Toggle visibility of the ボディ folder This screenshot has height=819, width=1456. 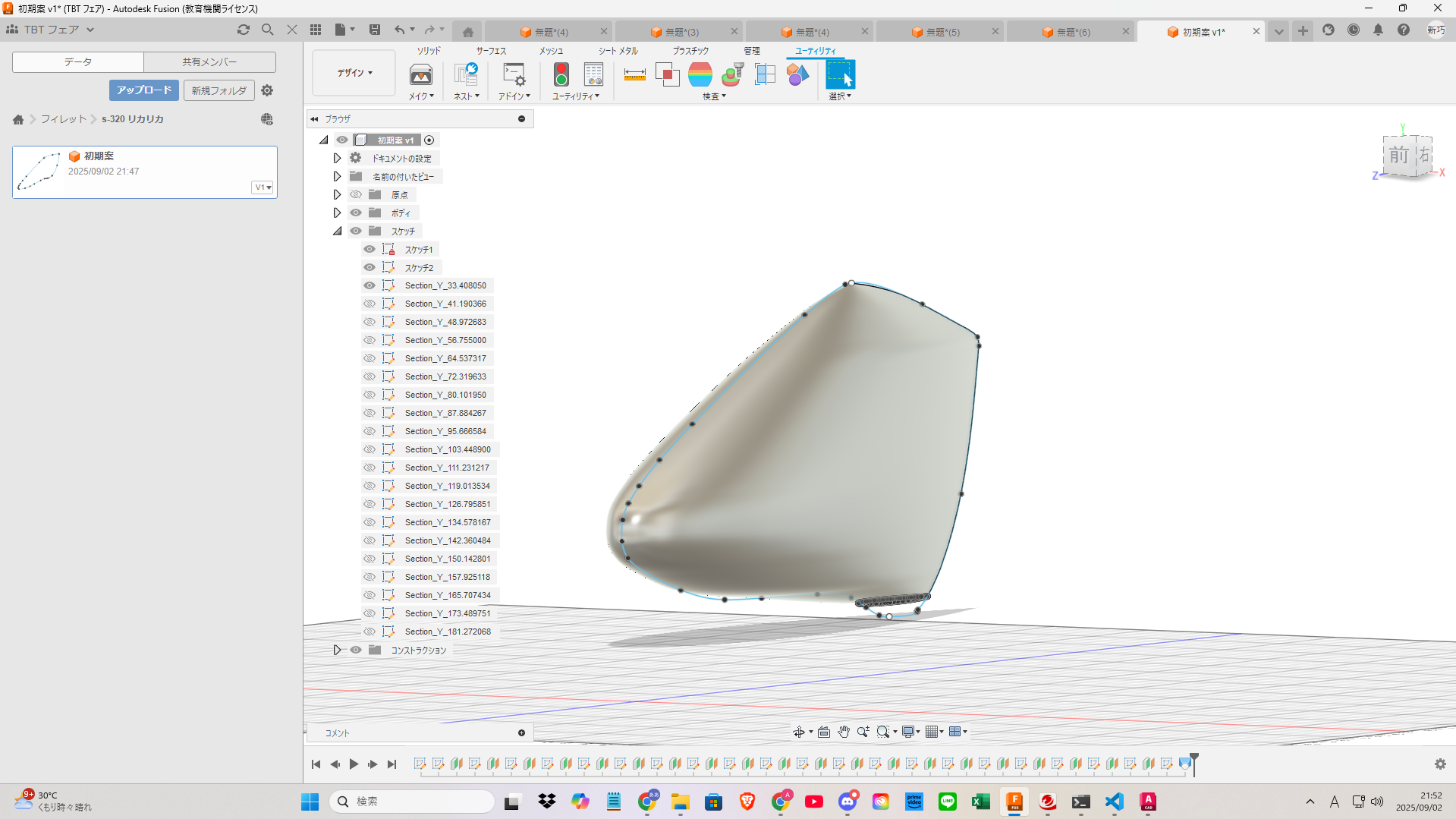pyautogui.click(x=356, y=213)
